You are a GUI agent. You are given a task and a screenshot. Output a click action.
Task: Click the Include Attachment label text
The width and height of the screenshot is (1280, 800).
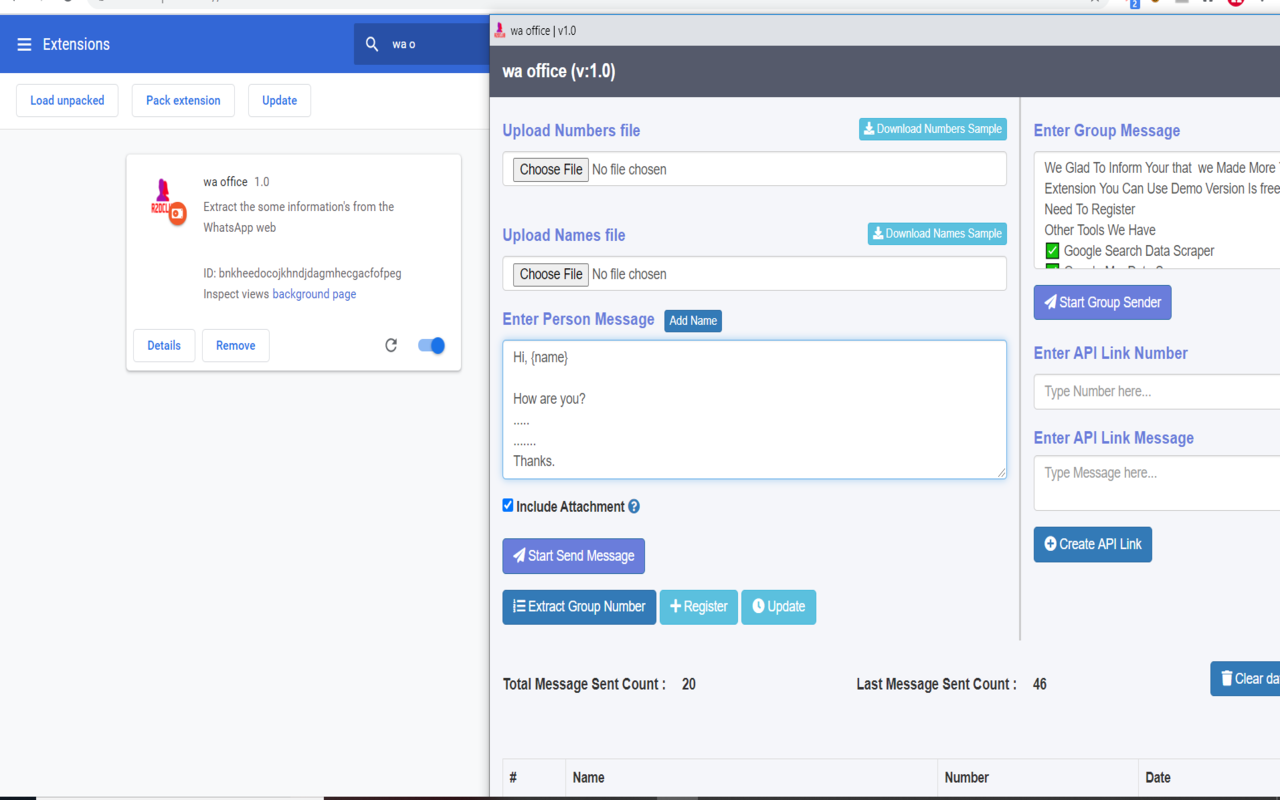pos(570,507)
